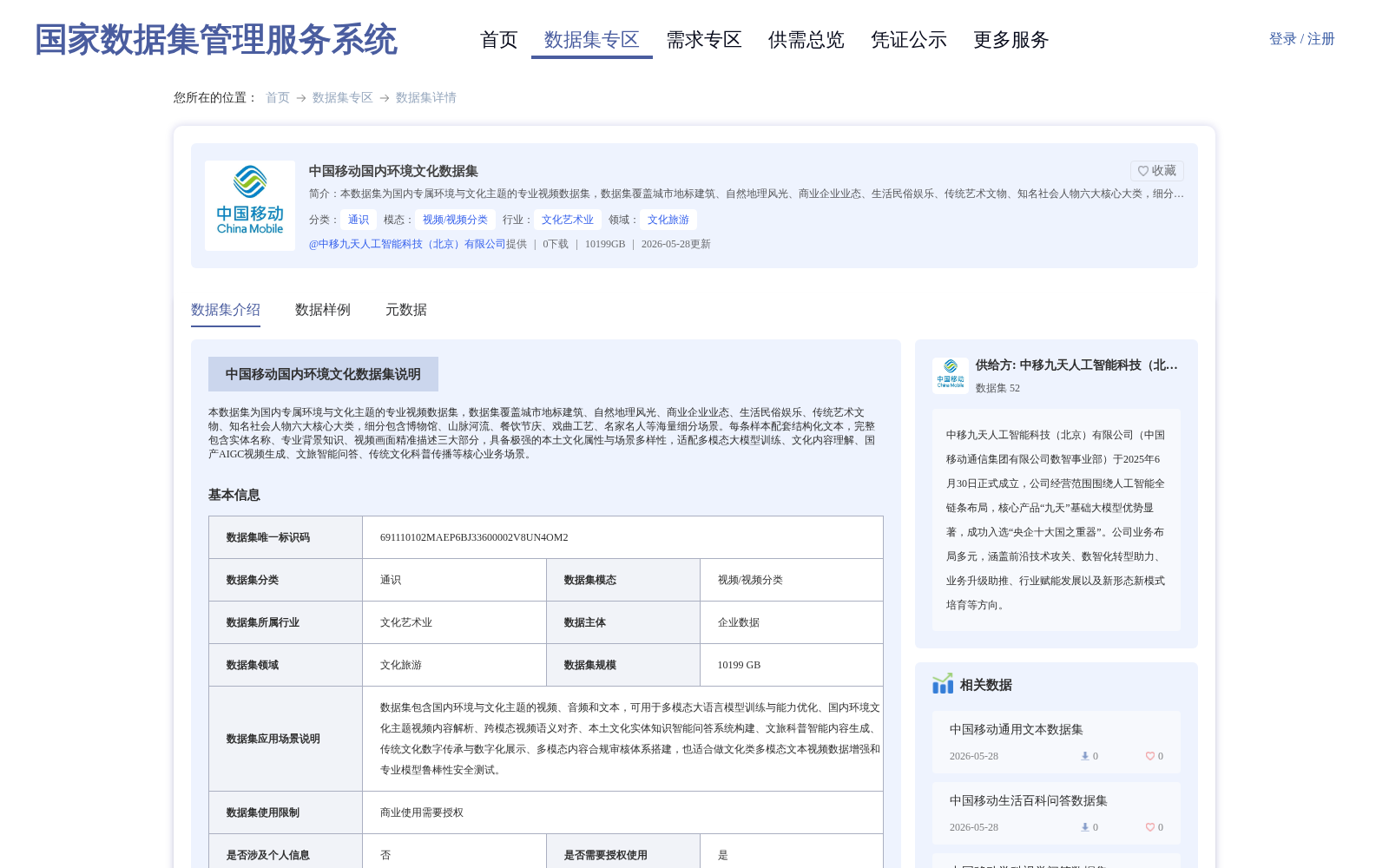
Task: Click the 企业数据 table cell
Action: pos(792,622)
